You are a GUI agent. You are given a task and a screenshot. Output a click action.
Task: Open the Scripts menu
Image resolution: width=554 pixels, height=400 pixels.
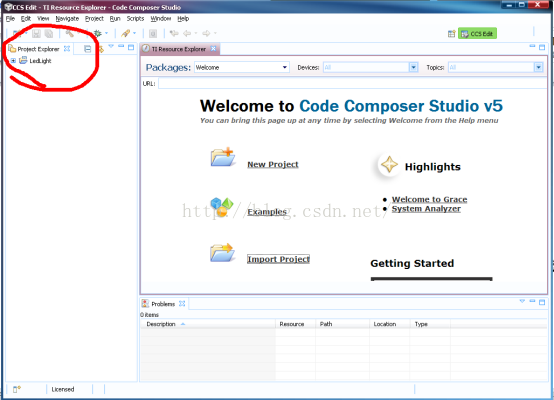[135, 18]
